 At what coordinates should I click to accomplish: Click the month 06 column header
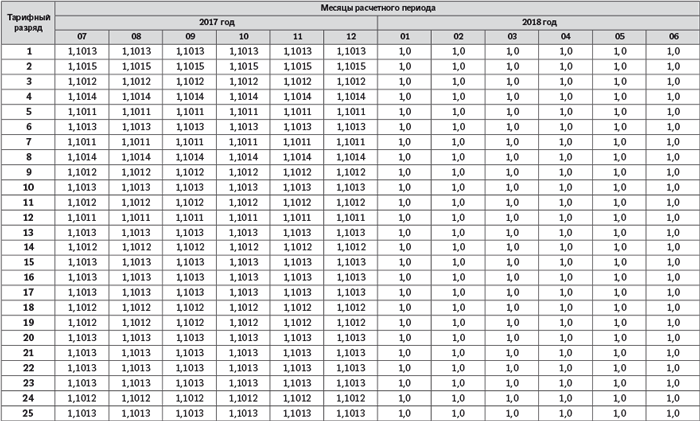click(672, 36)
